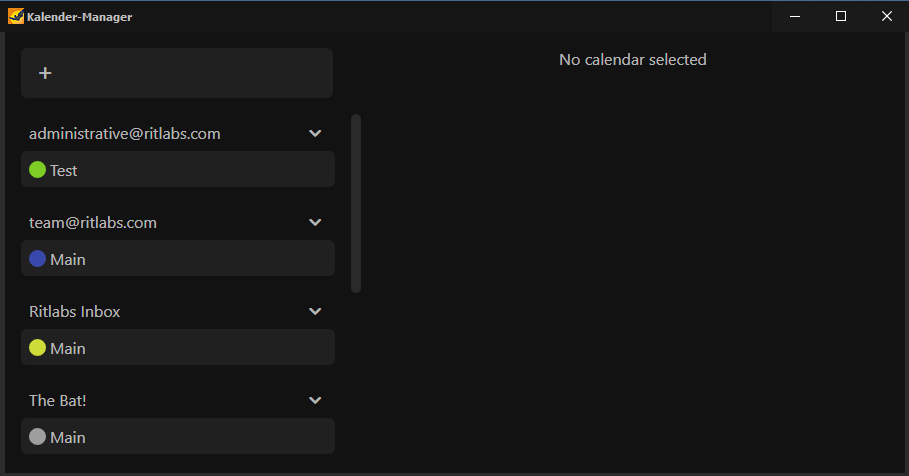The image size is (909, 476).
Task: Click the calendar list vertical scrollbar
Action: pos(356,204)
